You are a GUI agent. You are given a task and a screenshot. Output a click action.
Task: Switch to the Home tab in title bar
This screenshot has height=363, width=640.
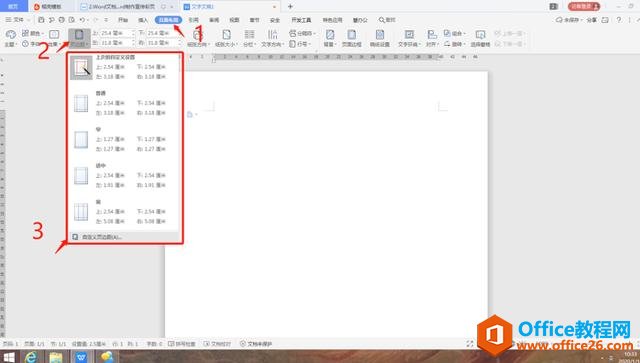pyautogui.click(x=13, y=6)
